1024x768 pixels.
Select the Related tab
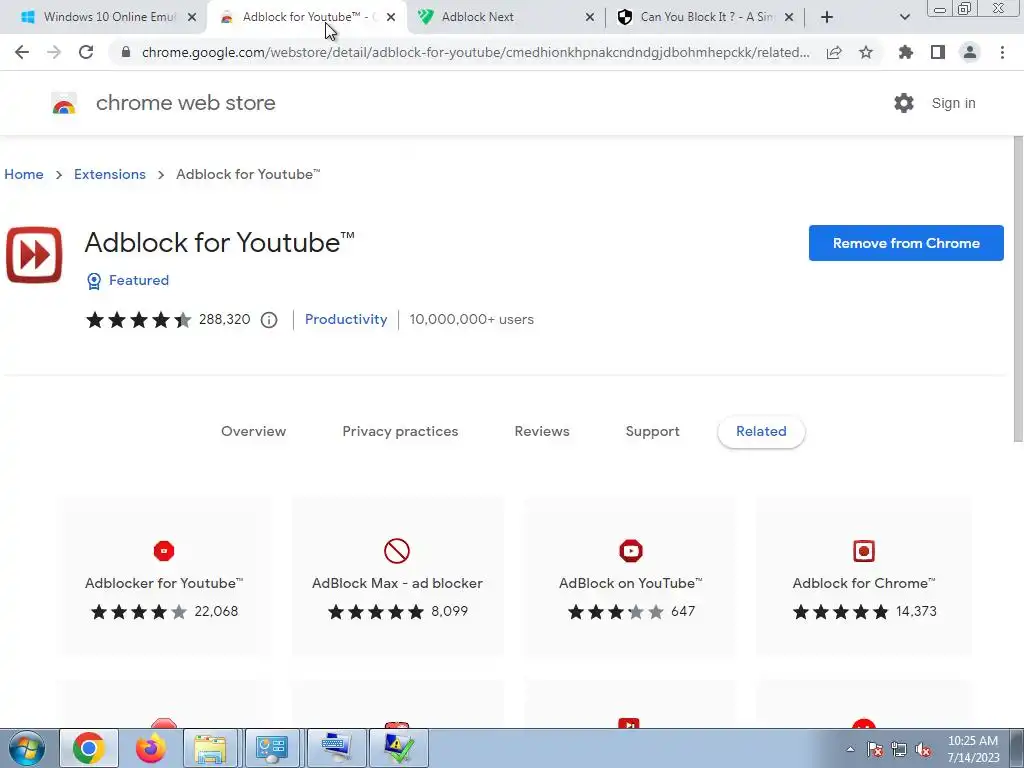point(761,431)
